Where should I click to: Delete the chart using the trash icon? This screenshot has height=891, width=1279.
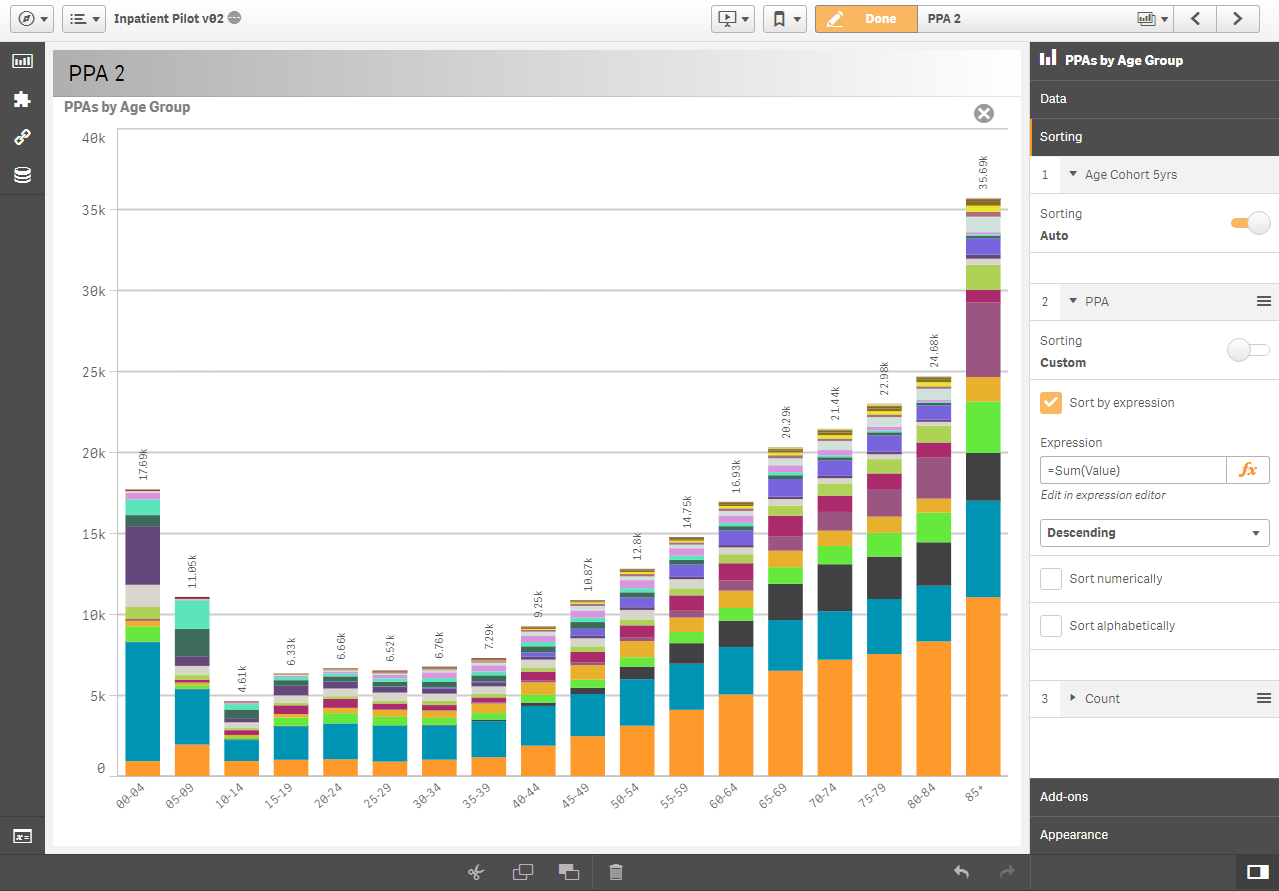tap(615, 871)
